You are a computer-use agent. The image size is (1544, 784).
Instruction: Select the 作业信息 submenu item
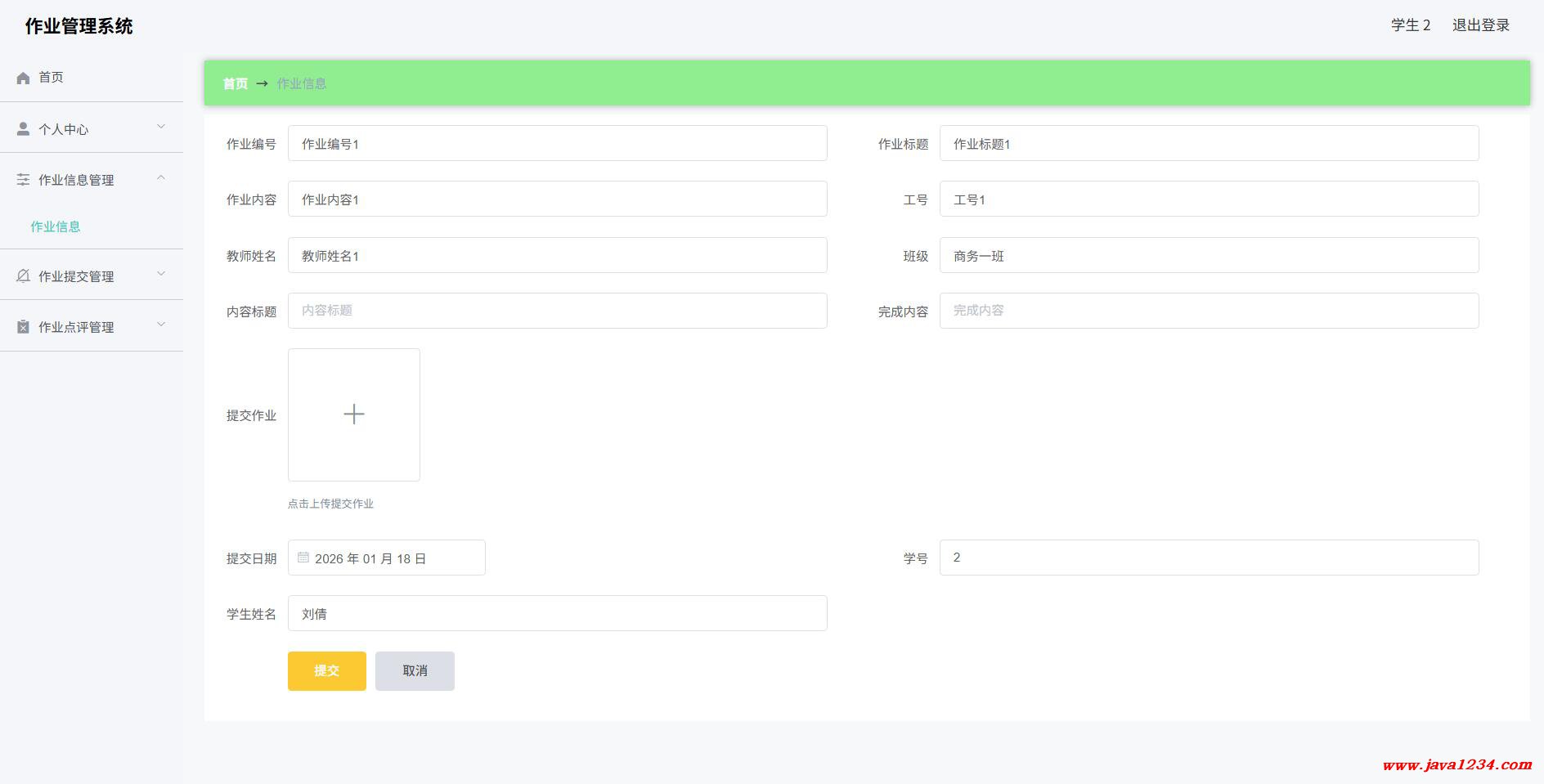click(x=56, y=226)
